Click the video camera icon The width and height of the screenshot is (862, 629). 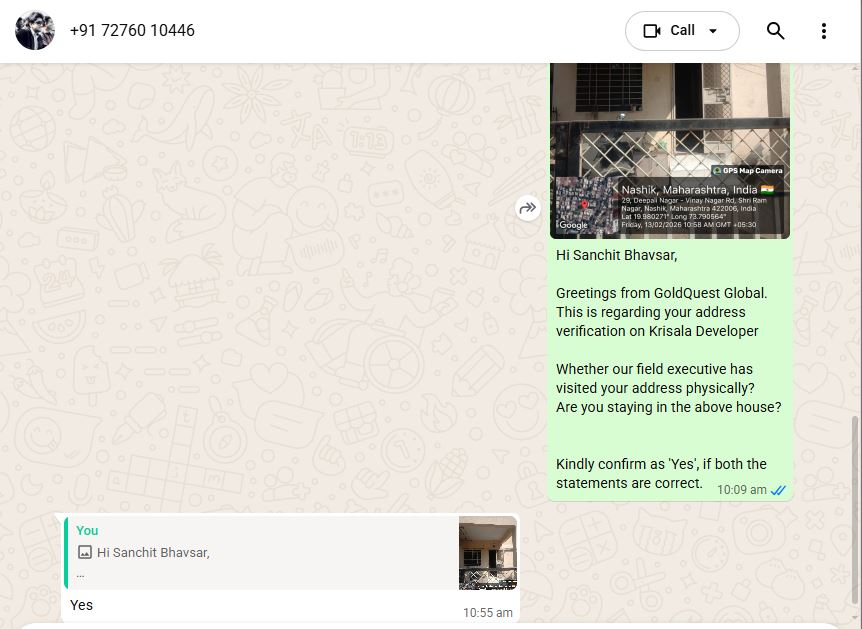(652, 31)
